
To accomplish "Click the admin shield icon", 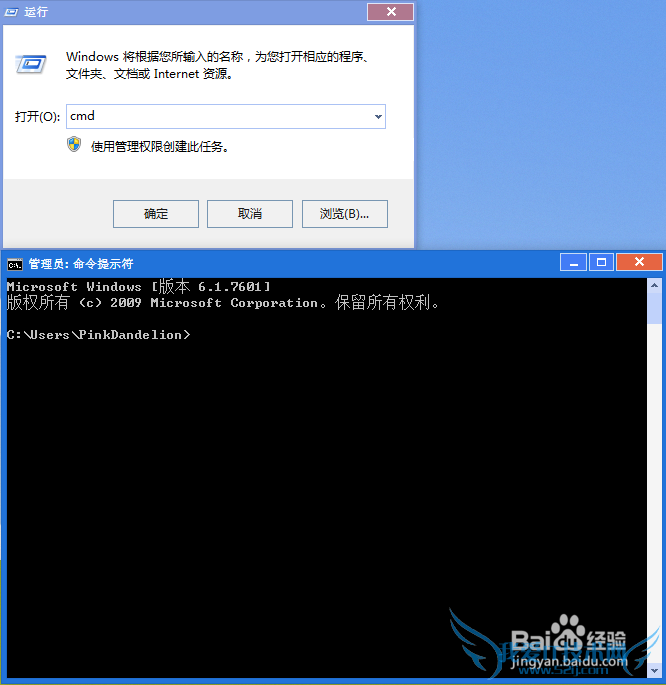I will pyautogui.click(x=74, y=144).
